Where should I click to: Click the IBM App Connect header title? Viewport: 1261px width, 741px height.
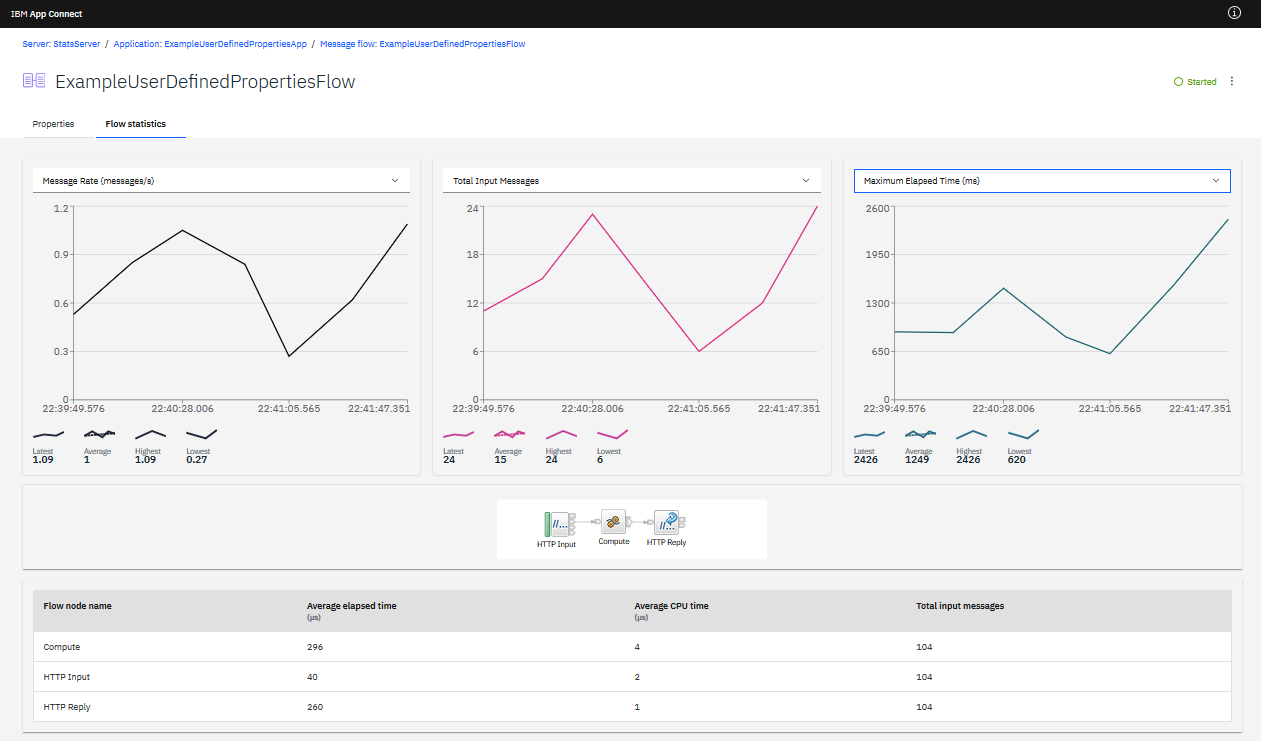point(46,14)
